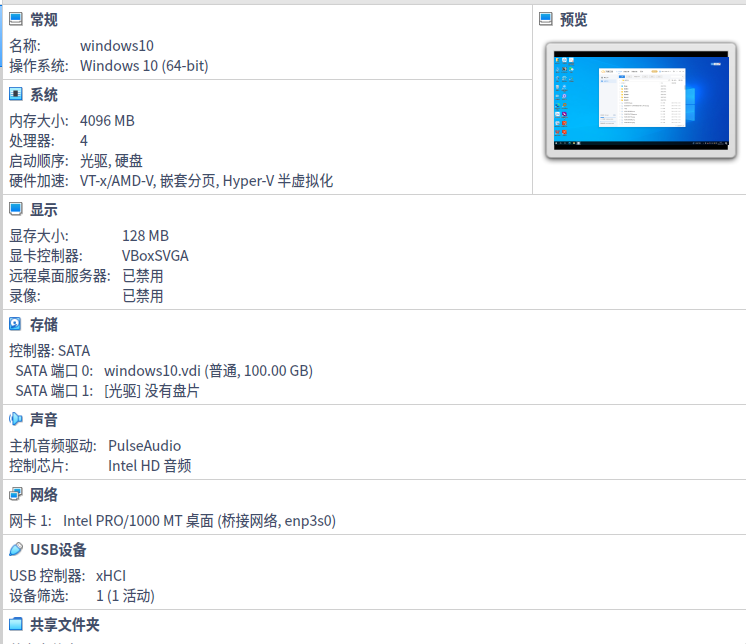The height and width of the screenshot is (644, 746).
Task: Click the 设备筛选: label
Action: tap(39, 596)
